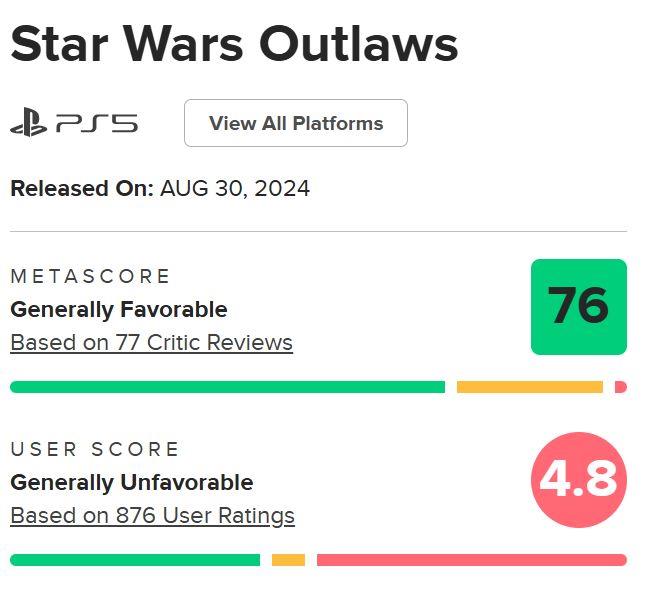Viewport: 649px width, 596px height.
Task: Open the 876 User Ratings link
Action: (x=152, y=516)
